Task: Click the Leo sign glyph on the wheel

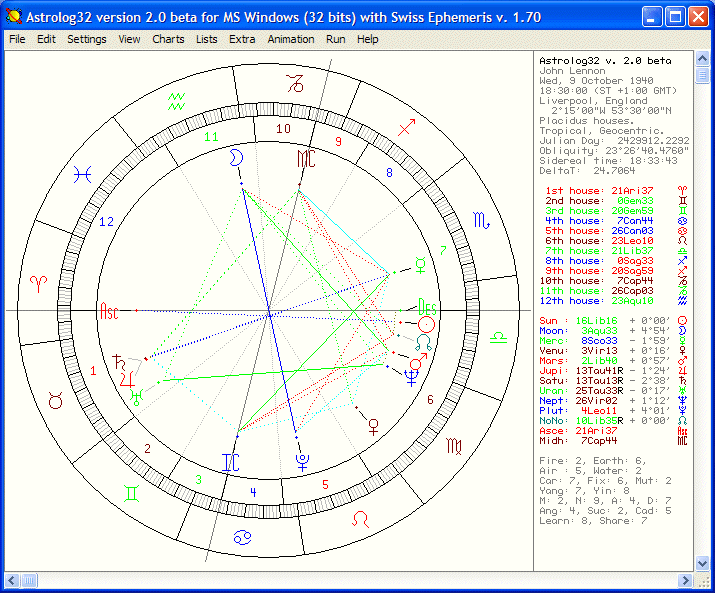Action: 360,519
